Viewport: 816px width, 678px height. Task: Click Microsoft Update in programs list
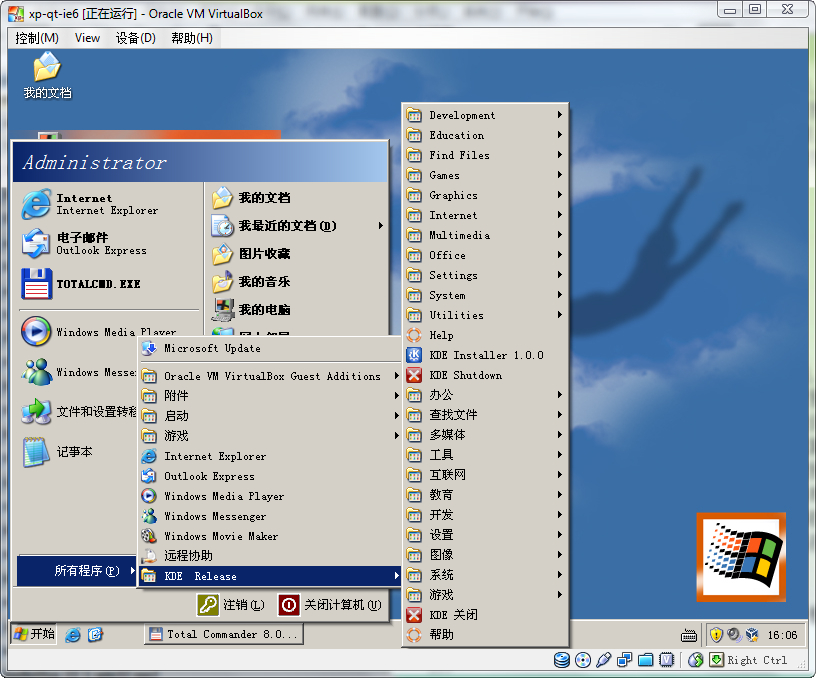[270, 349]
